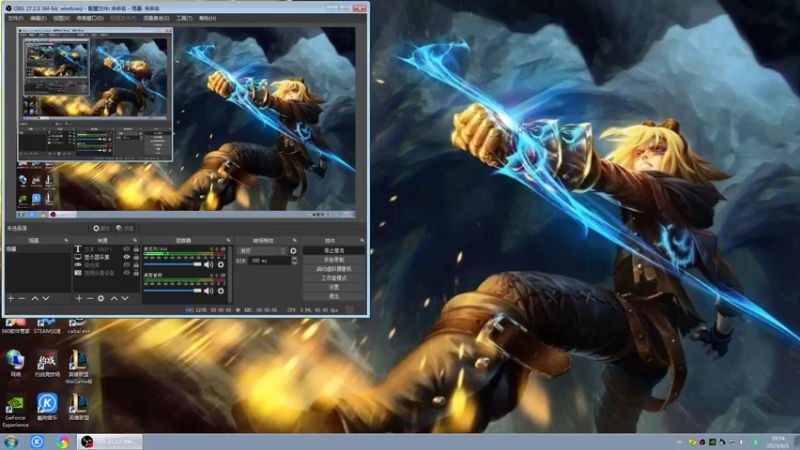Screen dimensions: 800x450
Task: Open the GeForce Experience desktop shortcut
Action: pyautogui.click(x=15, y=411)
